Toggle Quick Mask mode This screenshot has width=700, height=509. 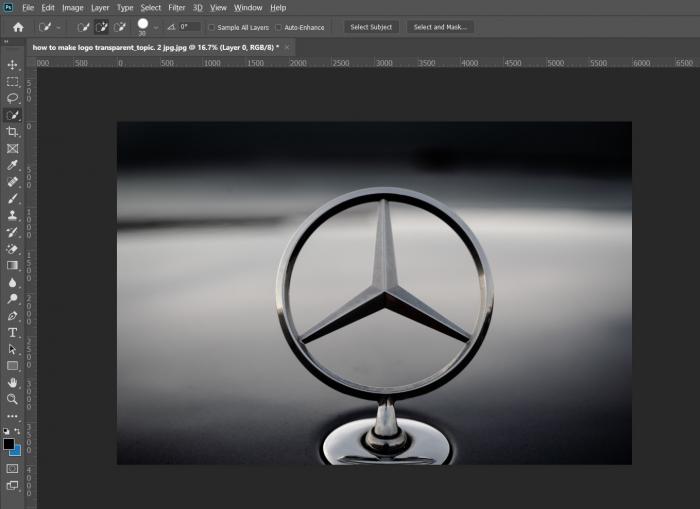12,468
